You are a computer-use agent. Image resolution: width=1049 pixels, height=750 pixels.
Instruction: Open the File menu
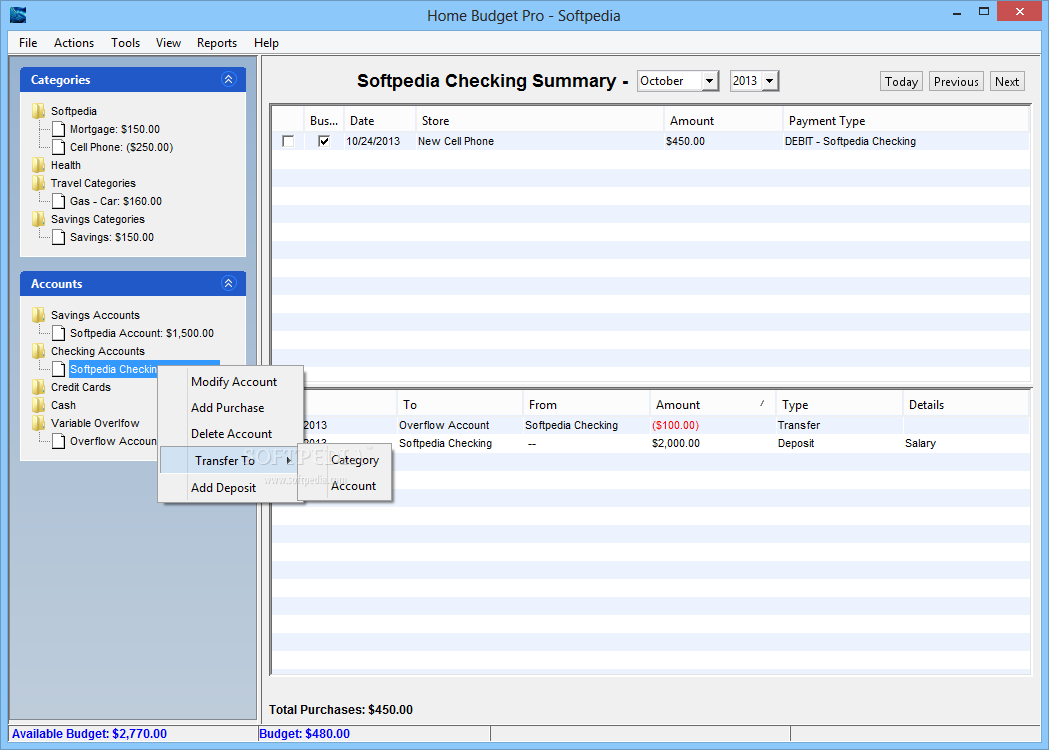[x=28, y=43]
